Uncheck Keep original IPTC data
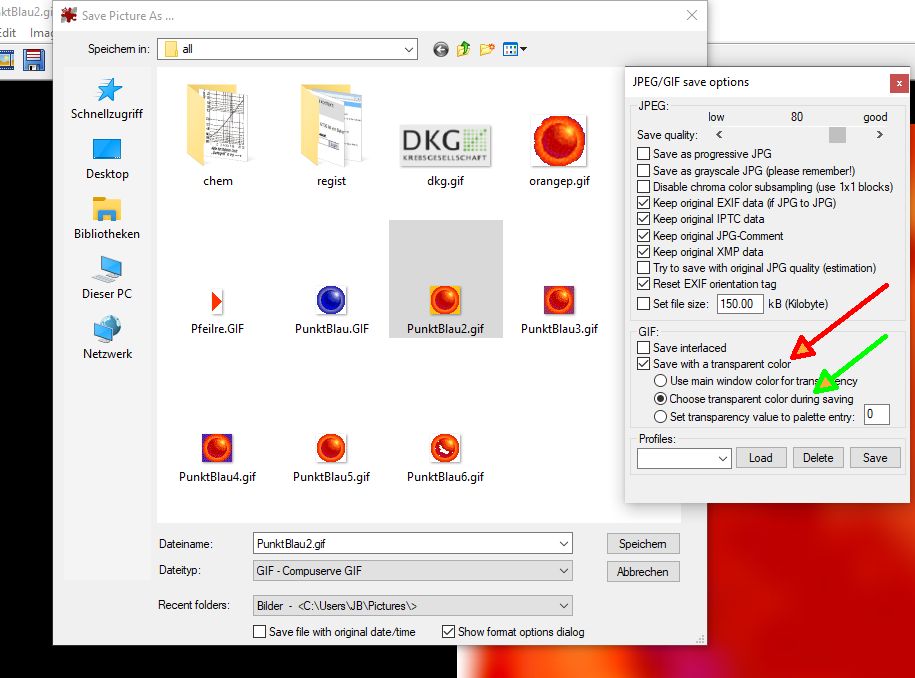This screenshot has width=915, height=678. 644,219
